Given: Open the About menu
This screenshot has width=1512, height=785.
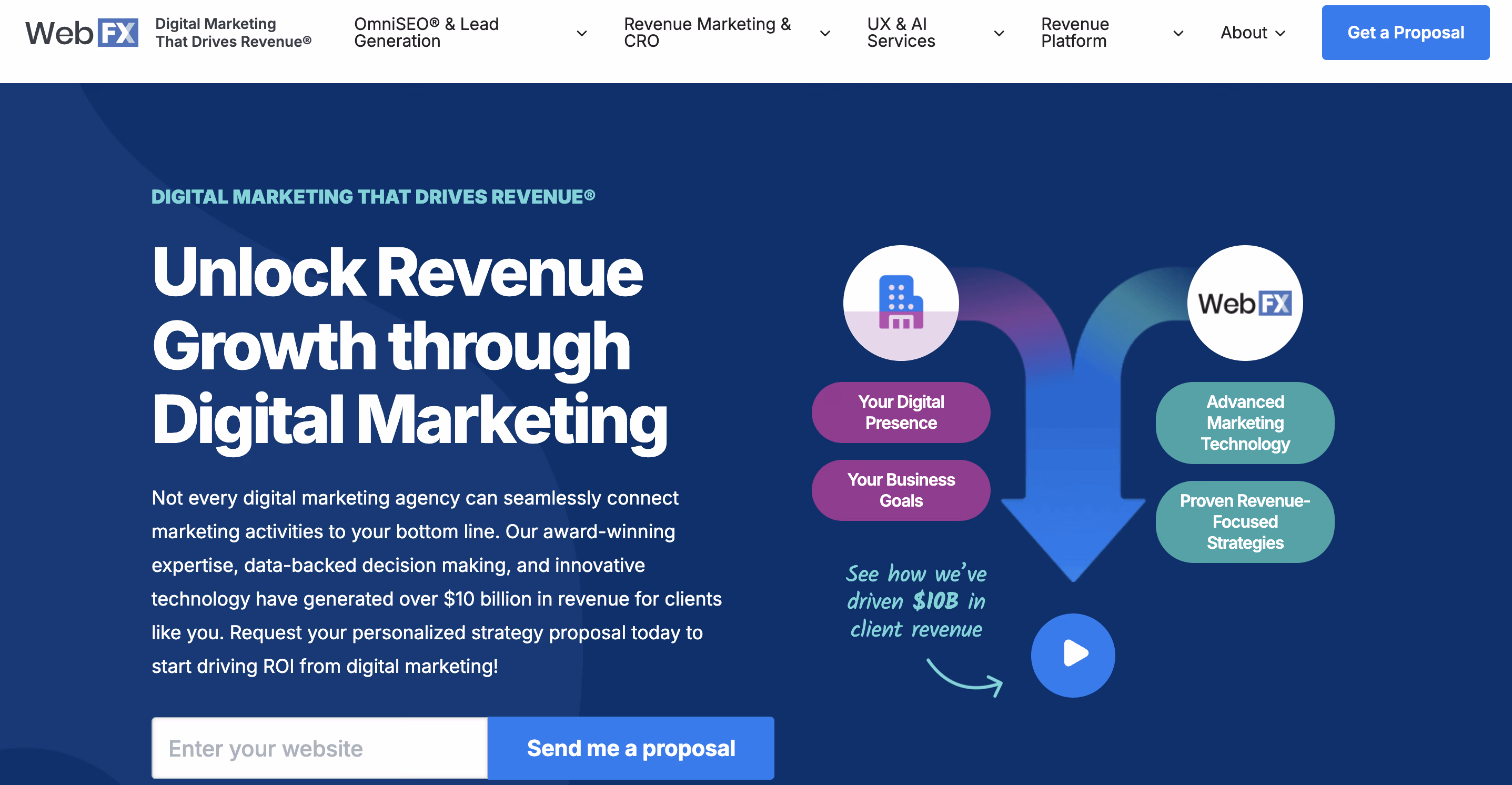Looking at the screenshot, I should click(1243, 32).
